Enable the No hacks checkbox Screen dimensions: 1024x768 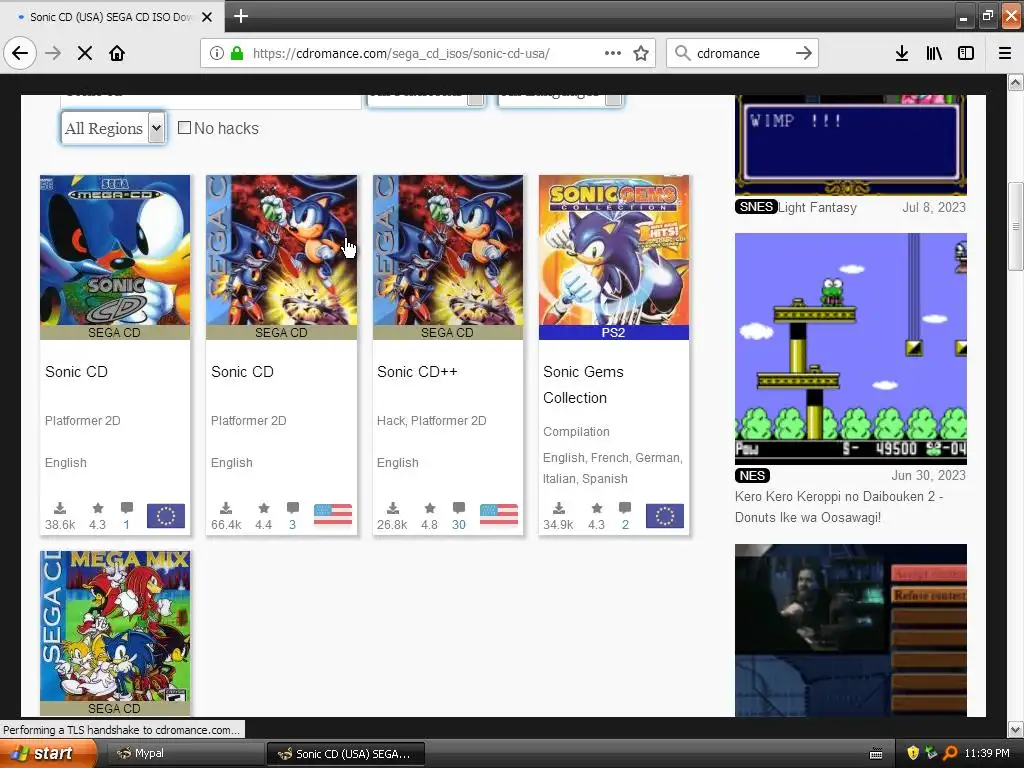pyautogui.click(x=184, y=128)
